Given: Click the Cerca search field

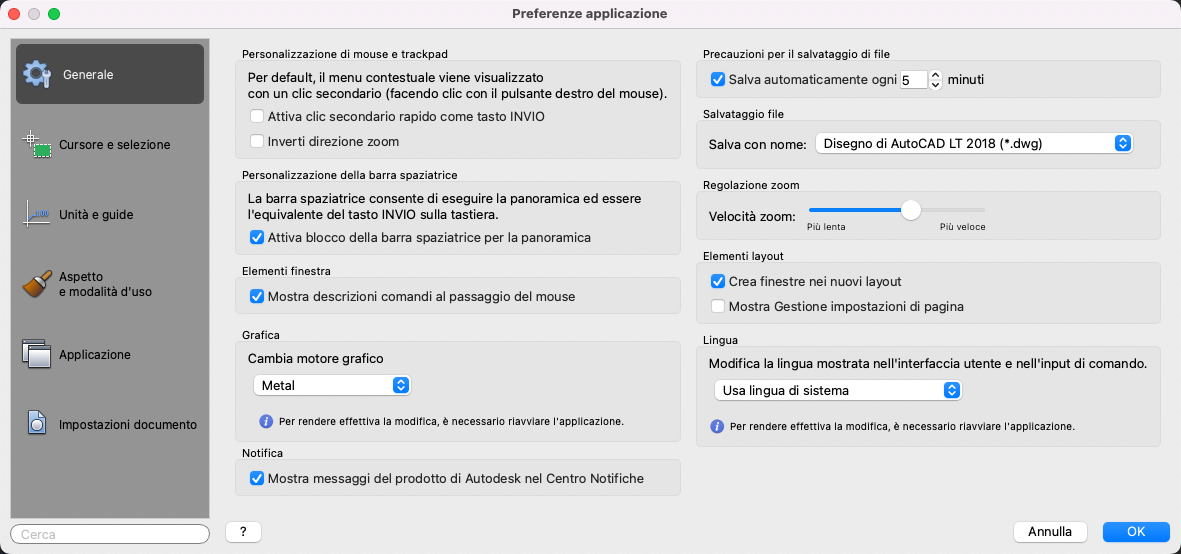Looking at the screenshot, I should [110, 534].
